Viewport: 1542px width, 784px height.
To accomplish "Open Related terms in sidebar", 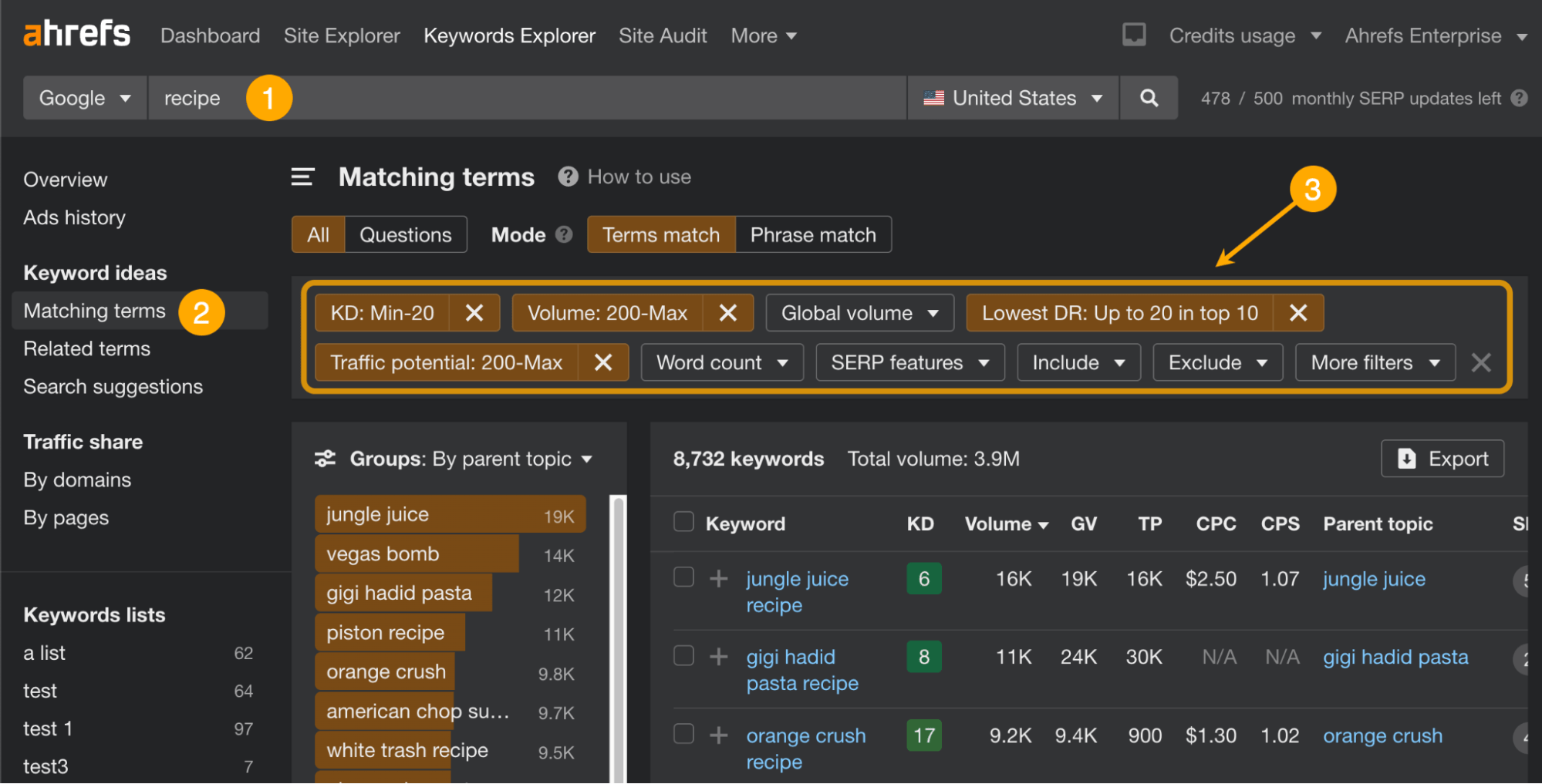I will (87, 349).
